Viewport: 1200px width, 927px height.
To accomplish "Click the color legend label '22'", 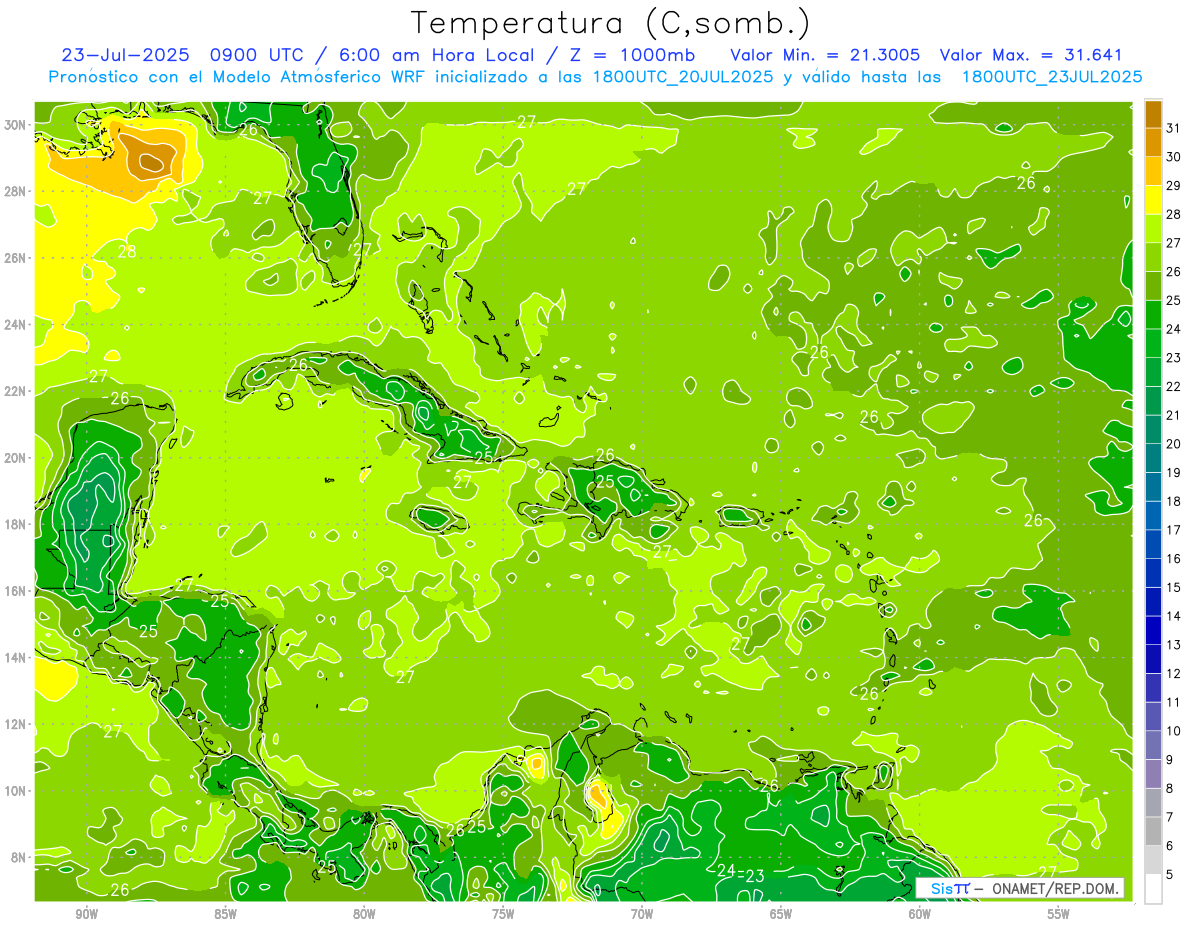I will tap(1174, 386).
